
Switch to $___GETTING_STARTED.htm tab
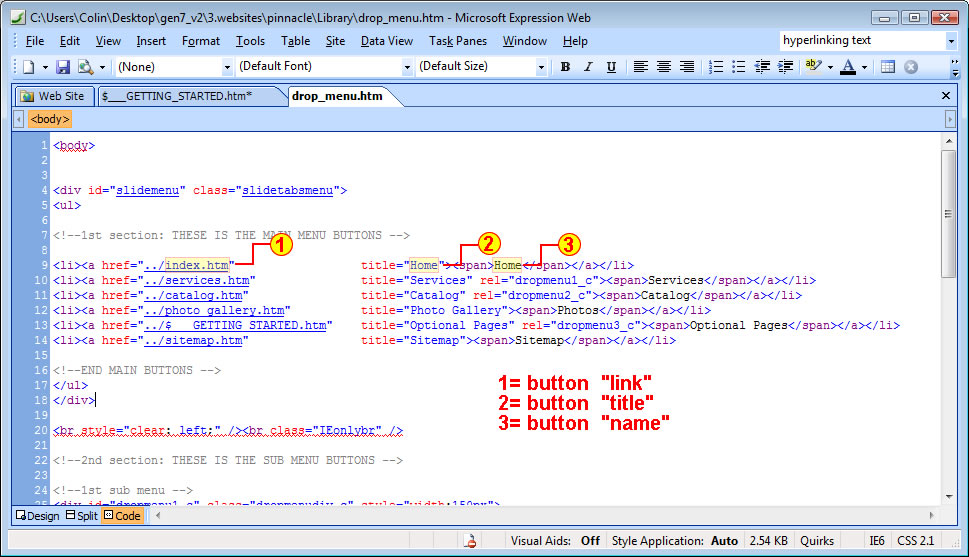(176, 96)
